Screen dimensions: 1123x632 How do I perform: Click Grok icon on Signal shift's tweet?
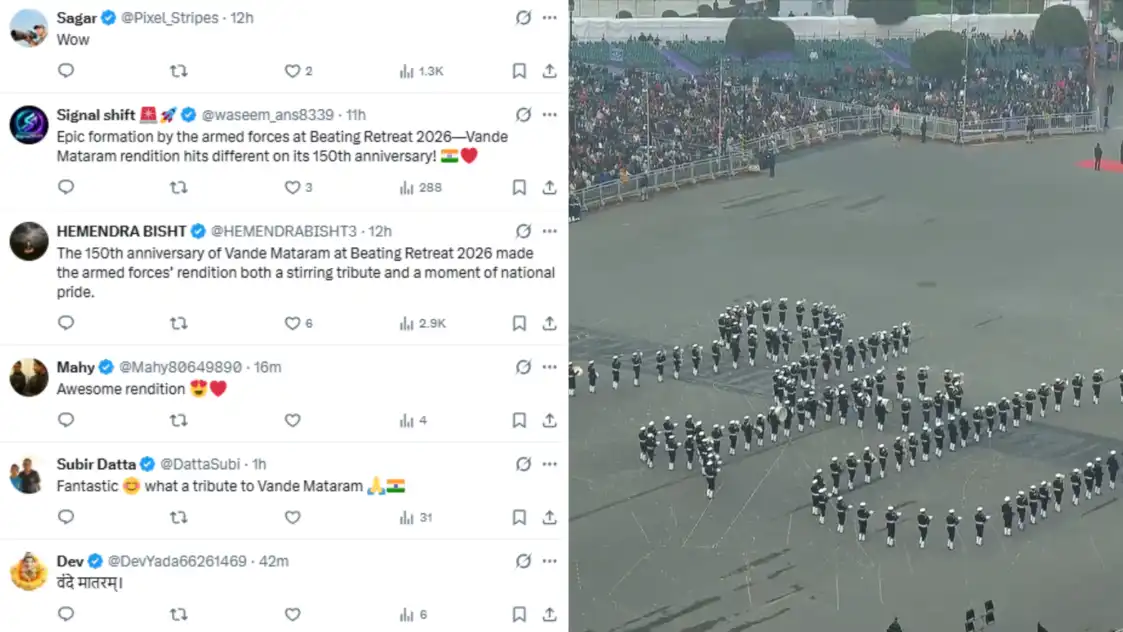point(524,115)
